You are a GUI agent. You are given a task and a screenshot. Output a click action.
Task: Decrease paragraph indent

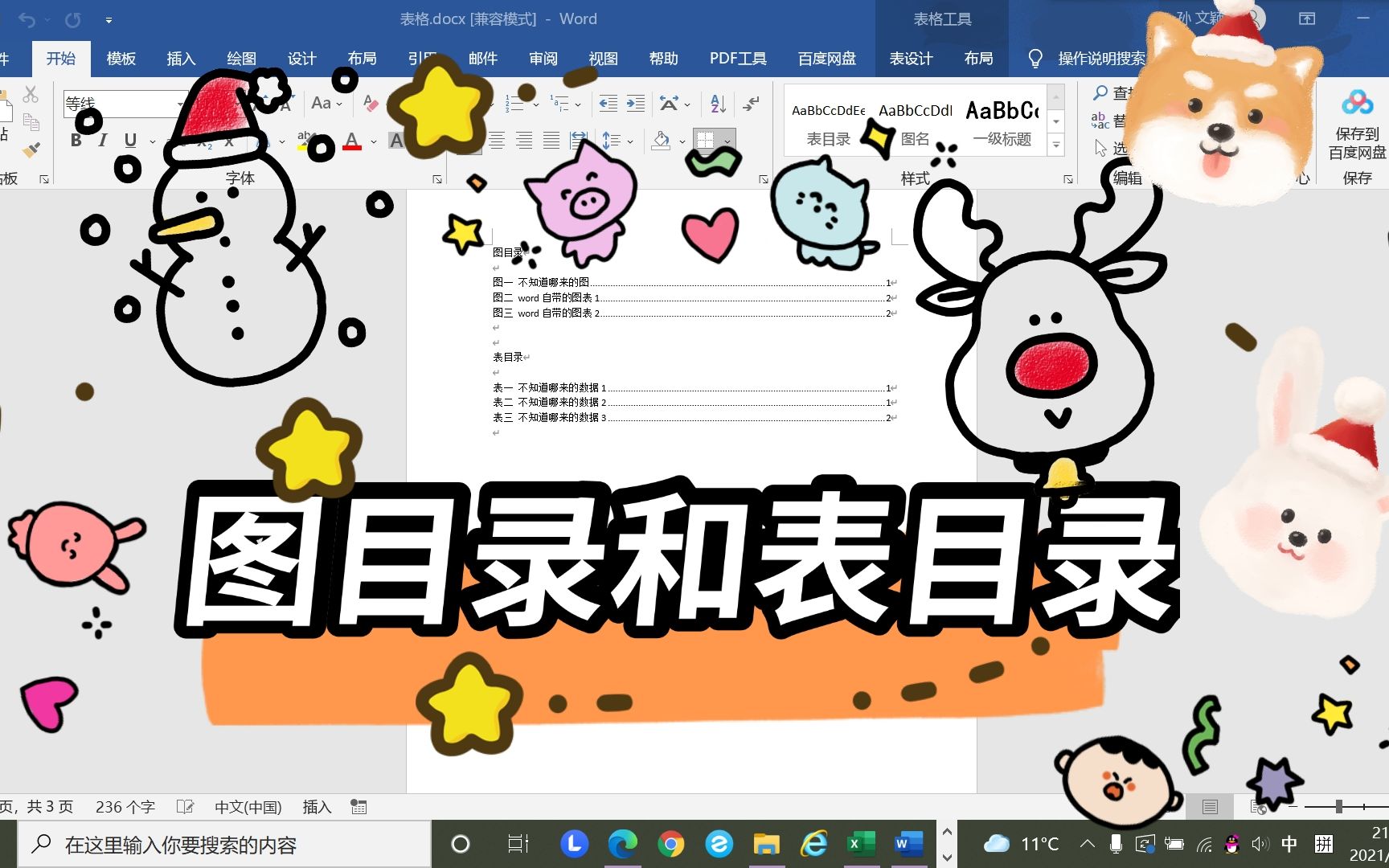coord(608,103)
